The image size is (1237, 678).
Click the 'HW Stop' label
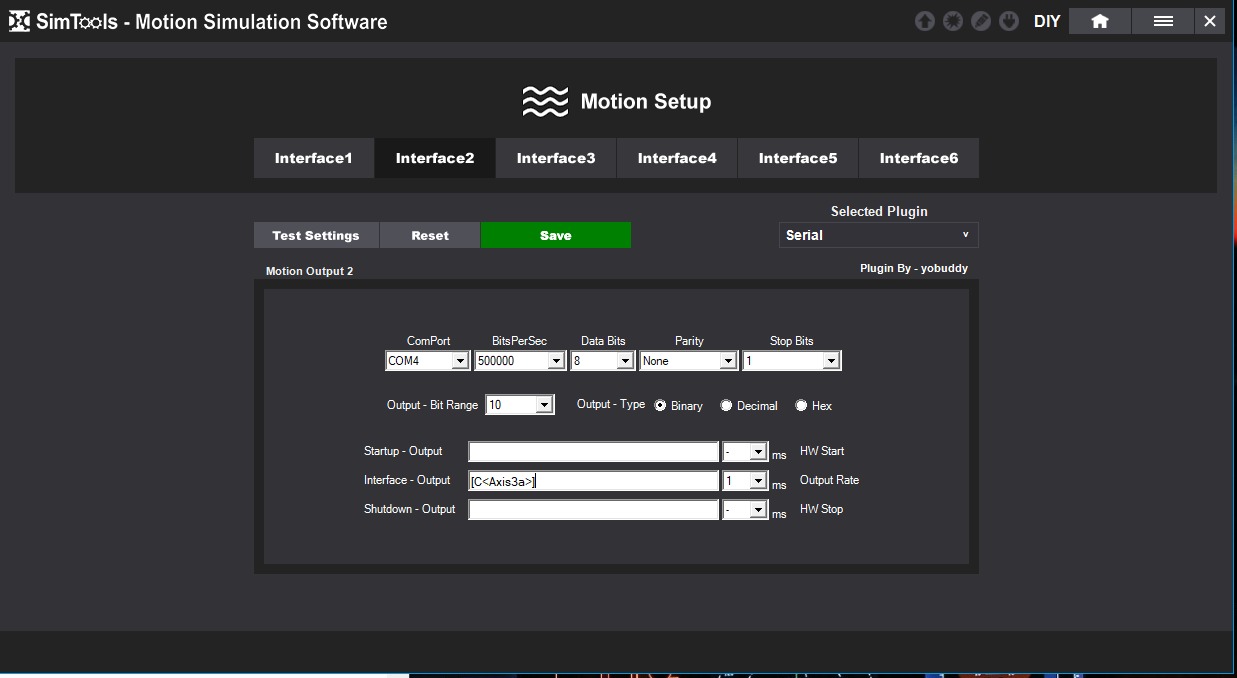[x=821, y=509]
